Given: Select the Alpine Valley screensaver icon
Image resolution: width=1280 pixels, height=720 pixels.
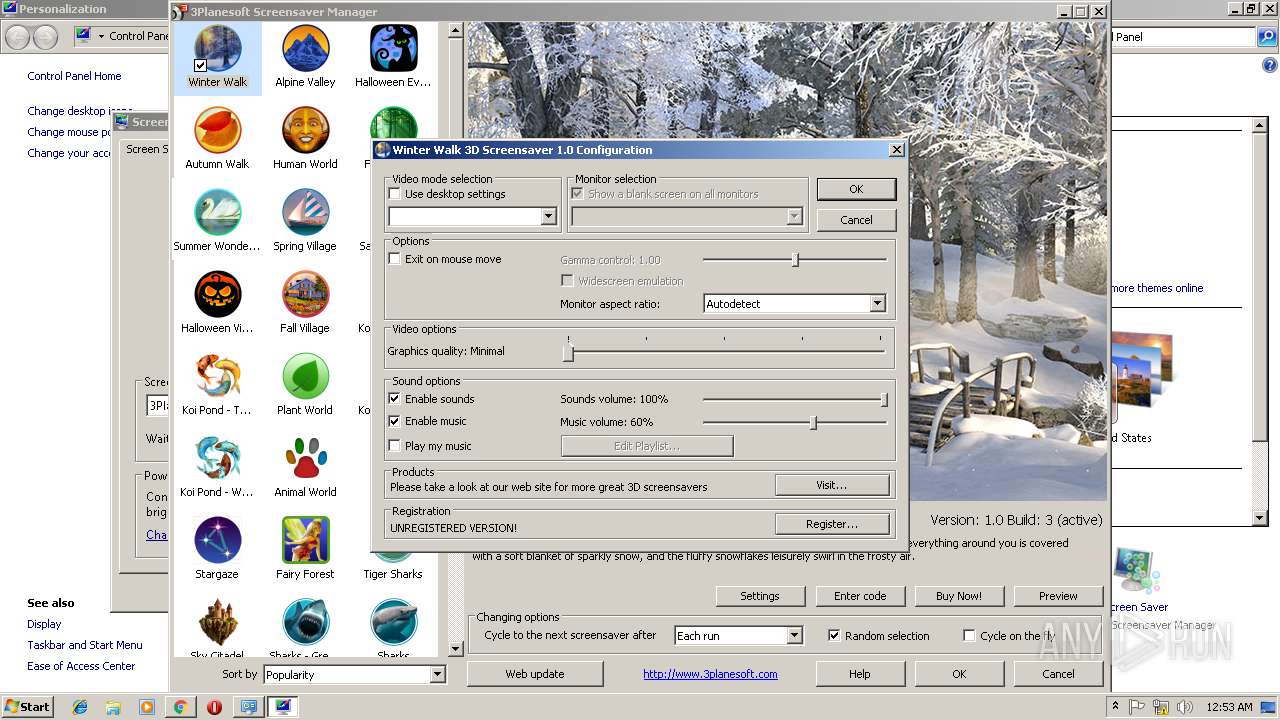Looking at the screenshot, I should point(306,49).
